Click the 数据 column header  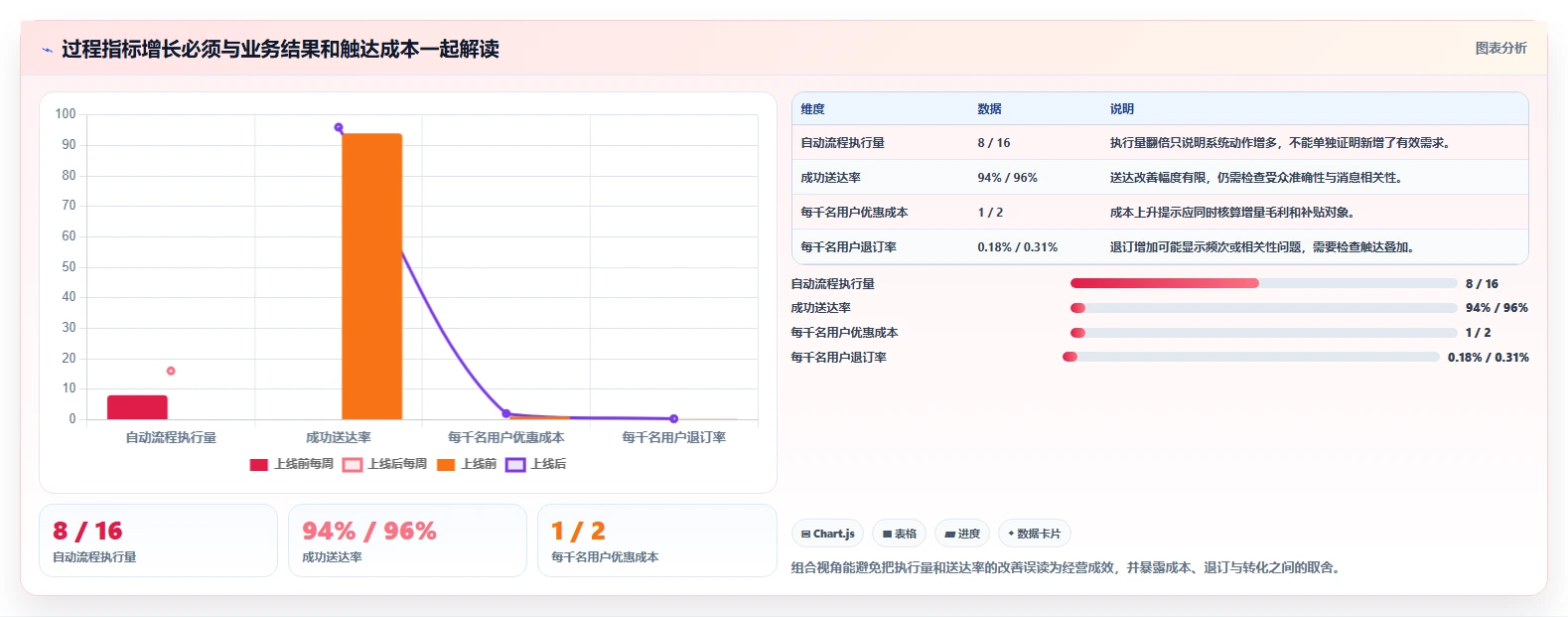[989, 109]
